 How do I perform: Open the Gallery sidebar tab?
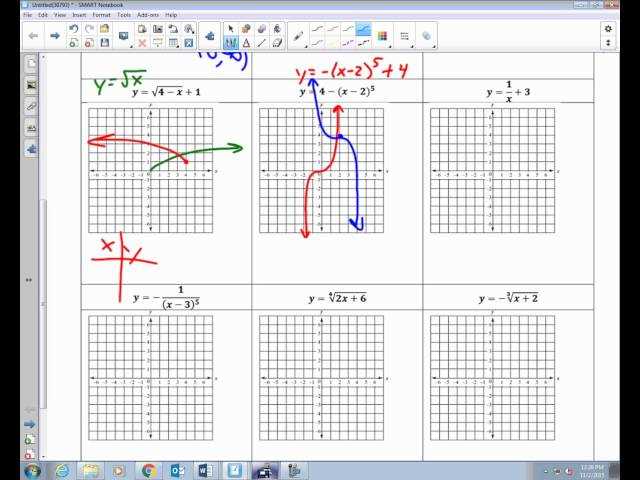[x=31, y=85]
